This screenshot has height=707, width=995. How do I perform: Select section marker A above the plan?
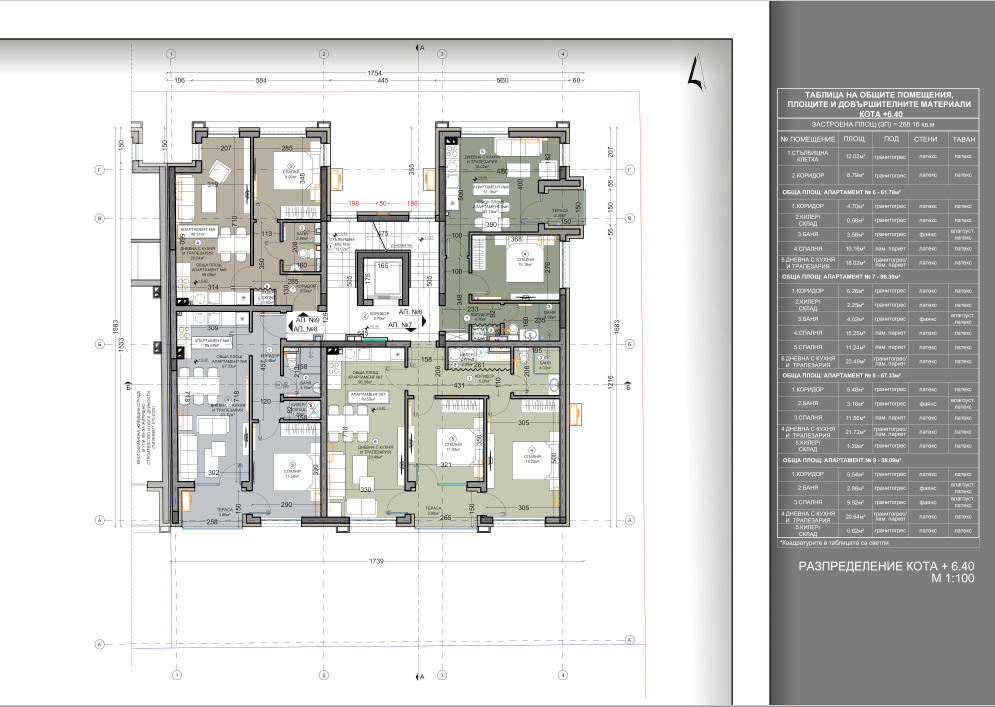tap(422, 47)
